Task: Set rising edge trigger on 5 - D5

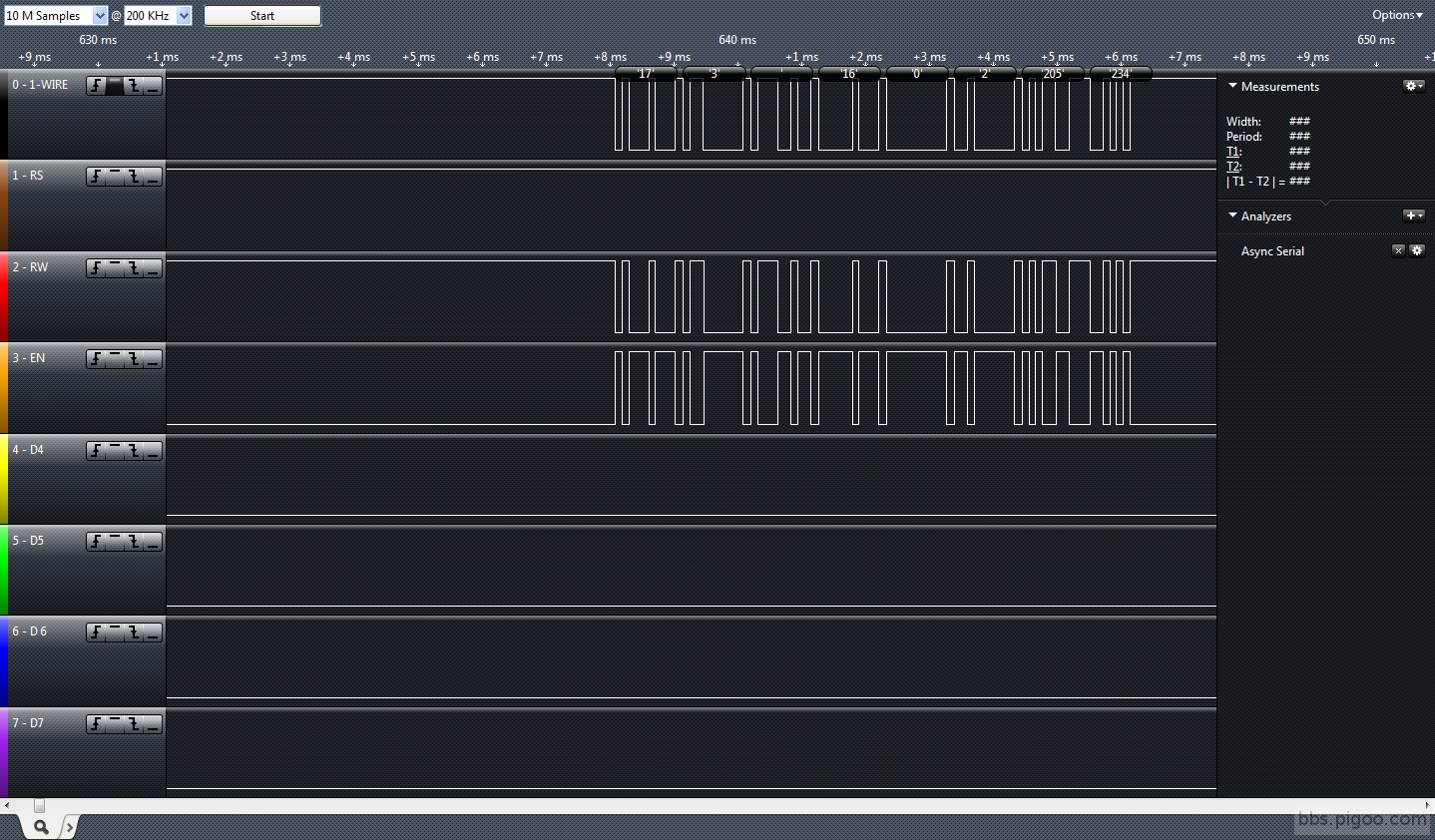Action: click(96, 542)
